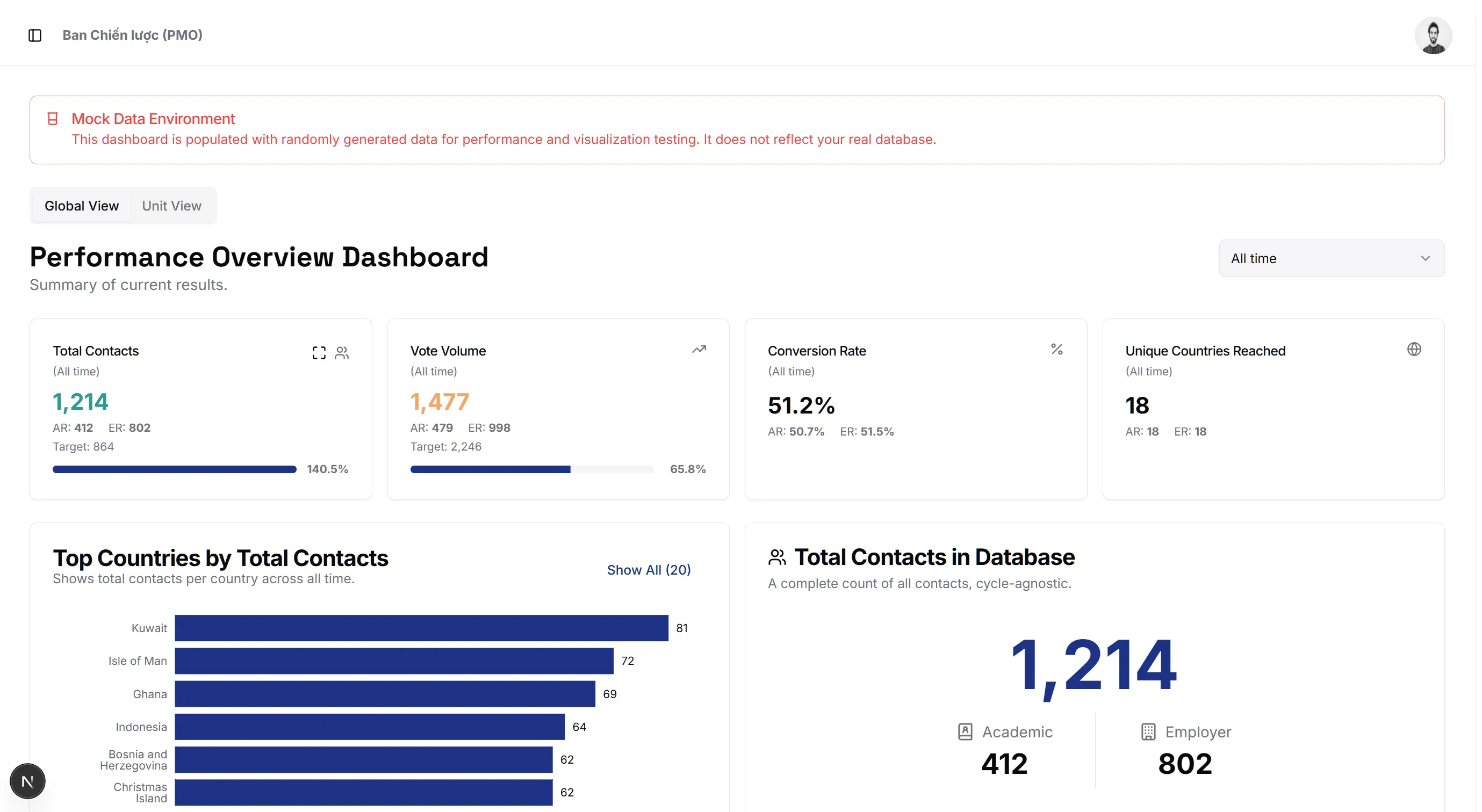Screen dimensions: 1482x812
Task: Click the Isle of Man bar
Action: tap(394, 661)
